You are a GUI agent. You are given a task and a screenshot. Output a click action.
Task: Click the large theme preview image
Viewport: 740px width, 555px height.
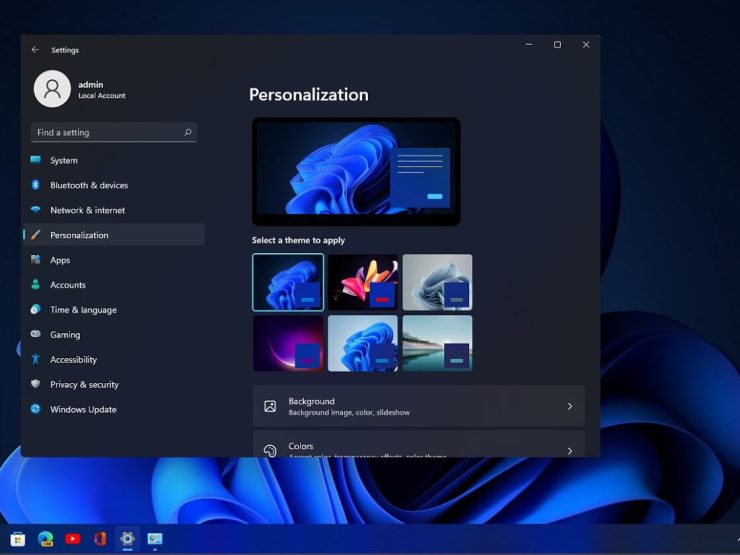click(x=356, y=171)
